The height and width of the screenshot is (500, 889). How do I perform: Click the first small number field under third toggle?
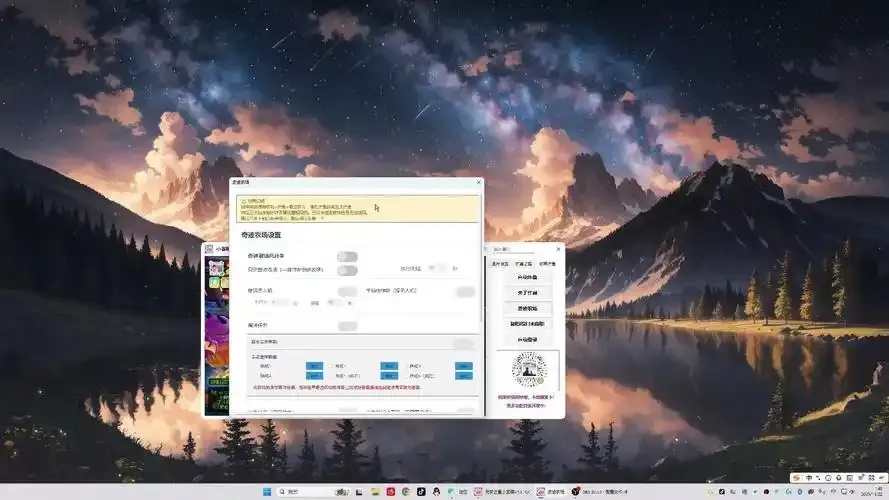click(280, 303)
